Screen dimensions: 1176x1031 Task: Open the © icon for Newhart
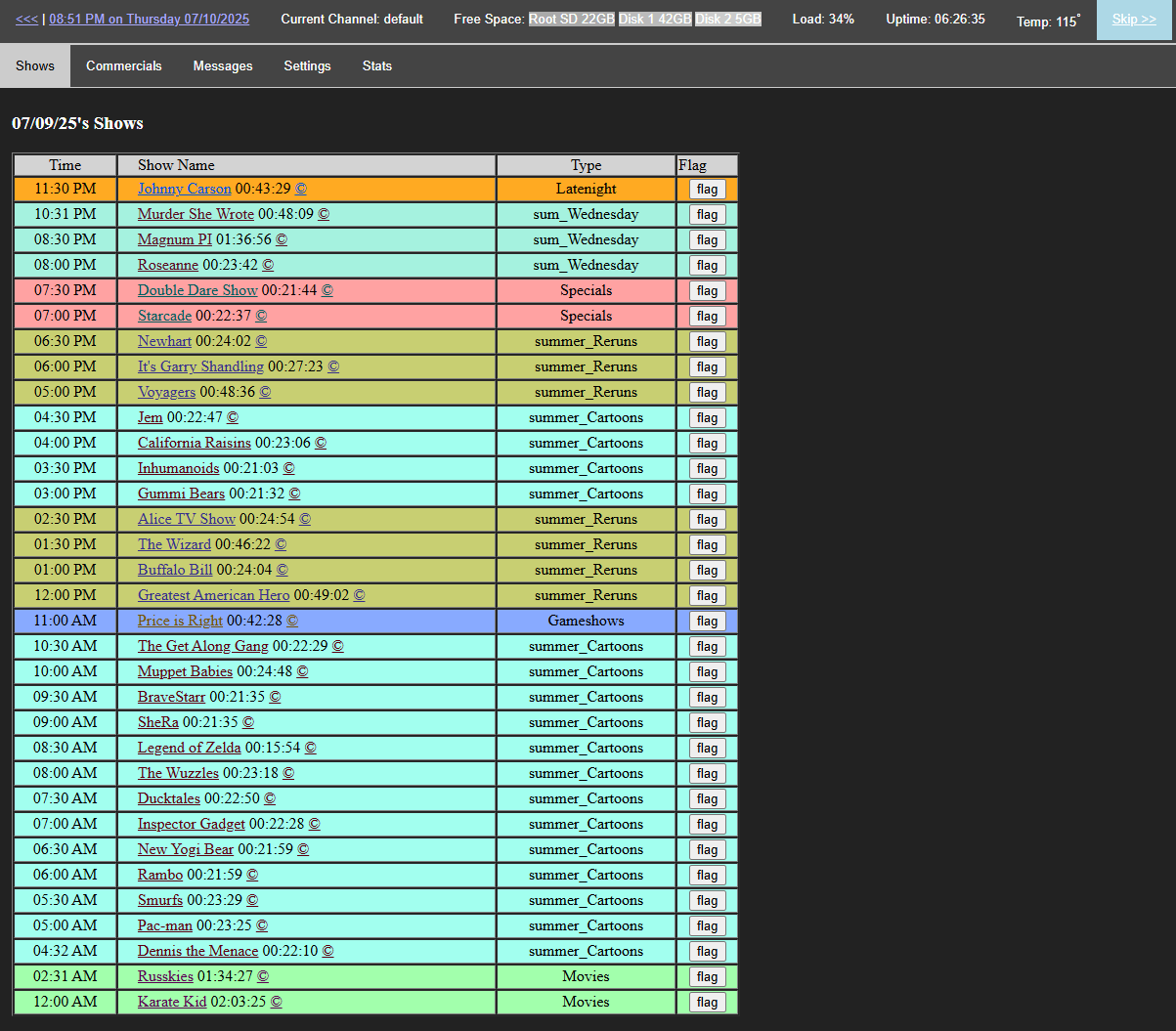click(x=261, y=341)
